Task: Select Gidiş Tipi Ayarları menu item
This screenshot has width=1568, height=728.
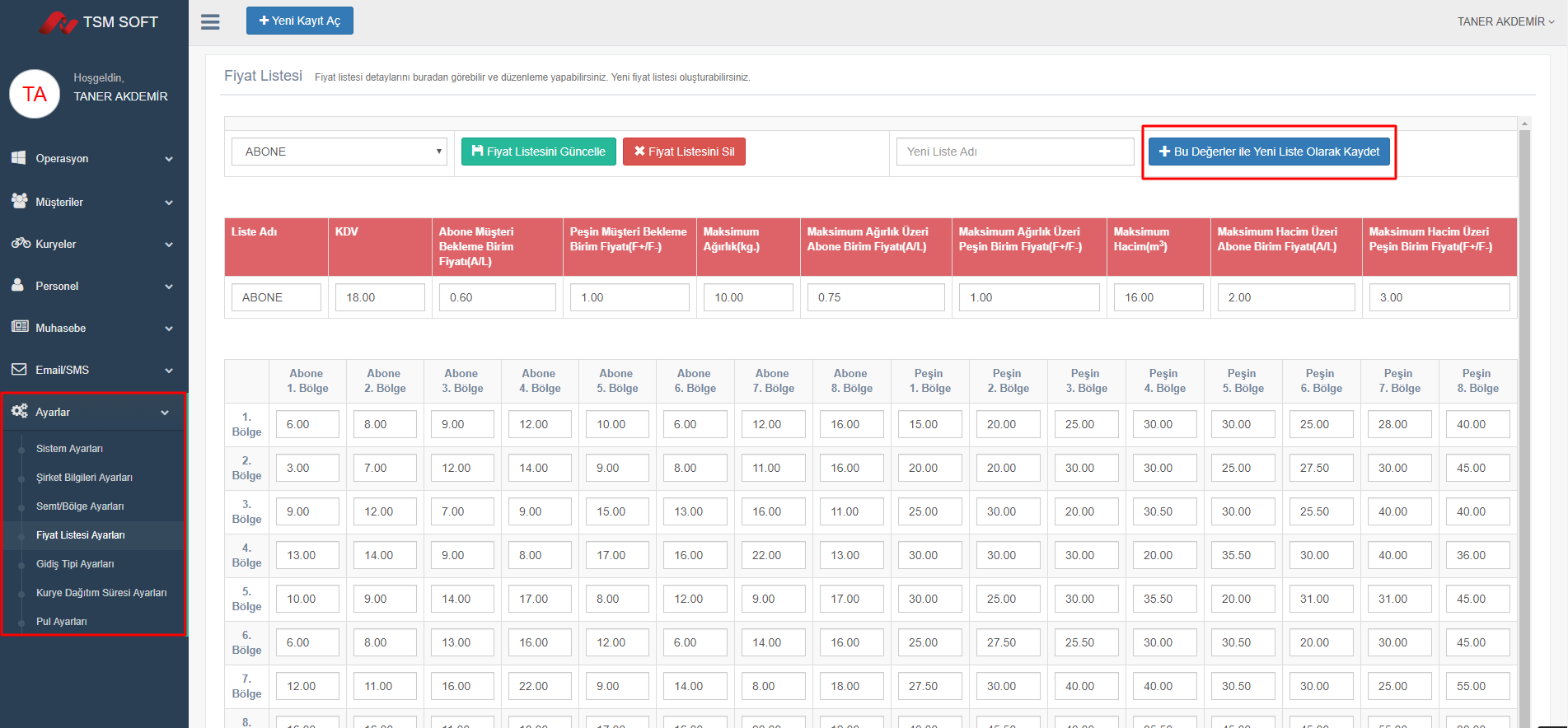Action: (75, 564)
